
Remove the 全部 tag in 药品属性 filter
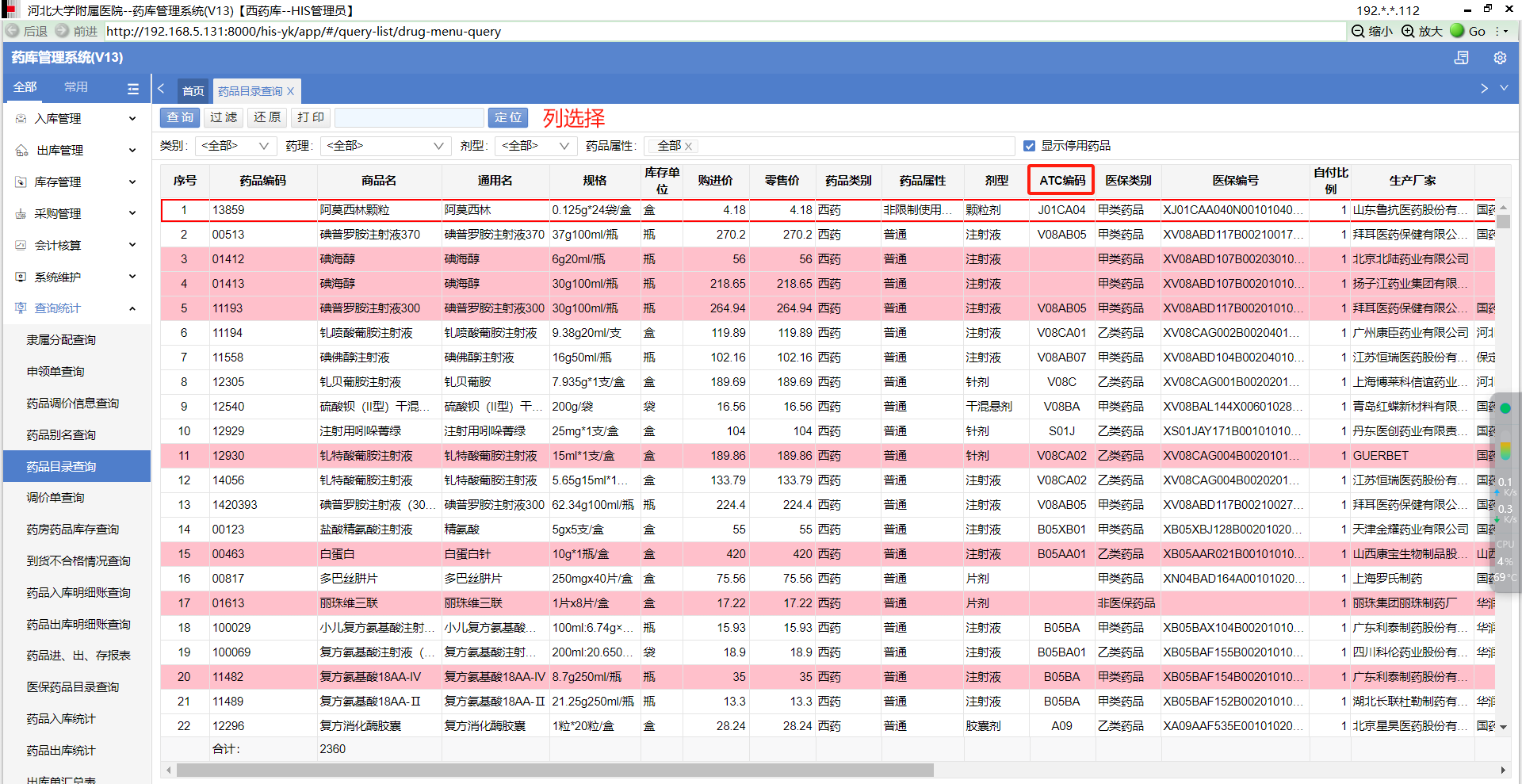pyautogui.click(x=688, y=147)
